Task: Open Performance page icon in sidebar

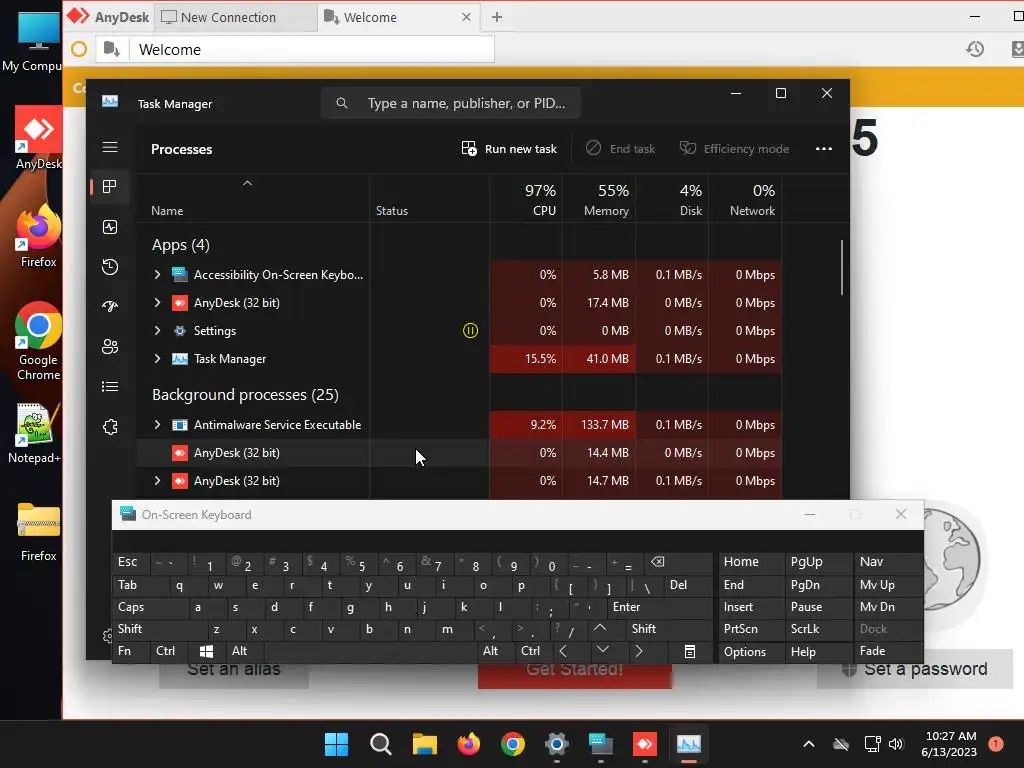Action: pyautogui.click(x=110, y=227)
